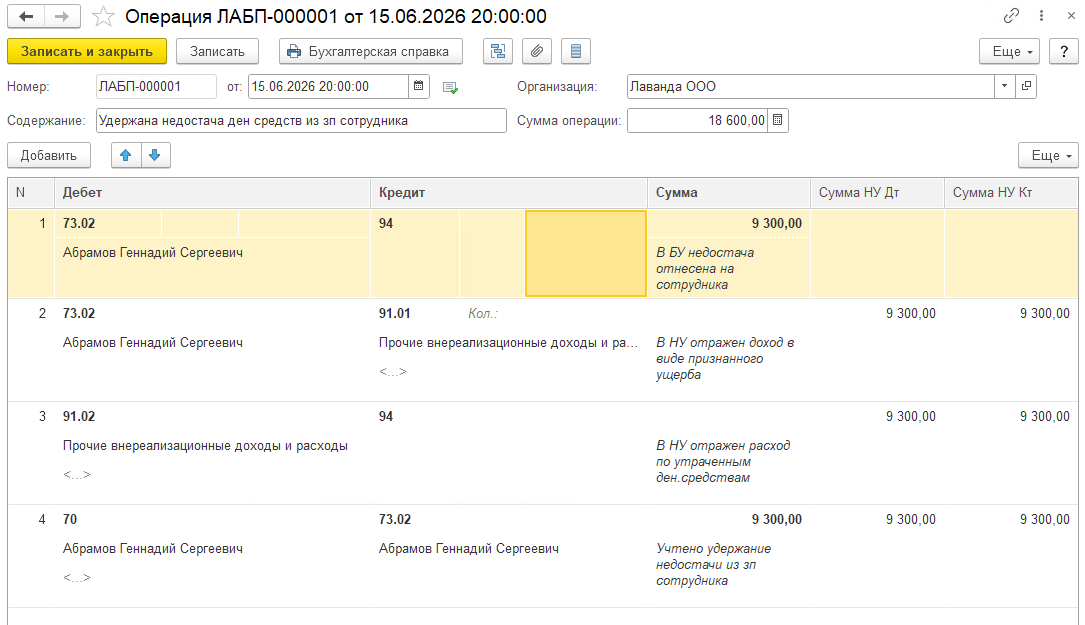The image size is (1085, 625).
Task: Click Прочие внереализационные доходы in row 2 credit
Action: tap(509, 343)
